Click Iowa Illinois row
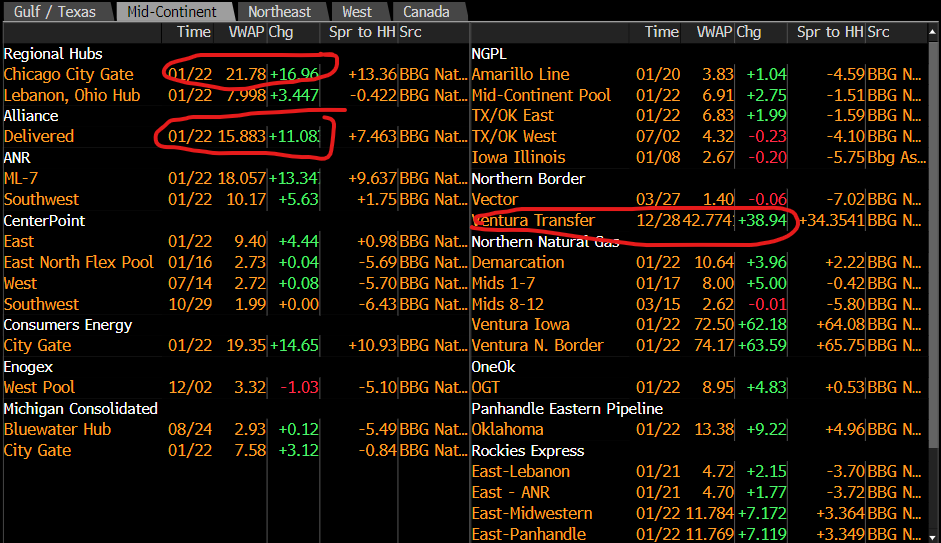The width and height of the screenshot is (941, 543). coord(699,157)
